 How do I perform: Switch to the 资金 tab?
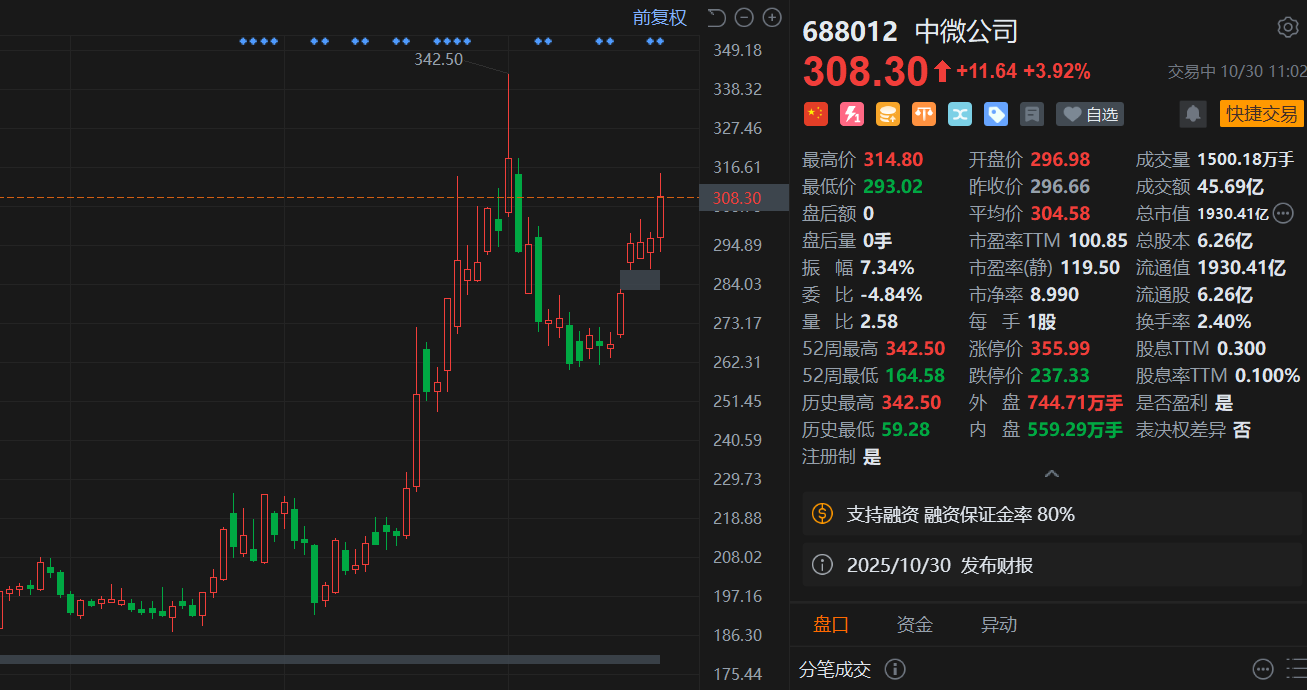click(x=914, y=625)
